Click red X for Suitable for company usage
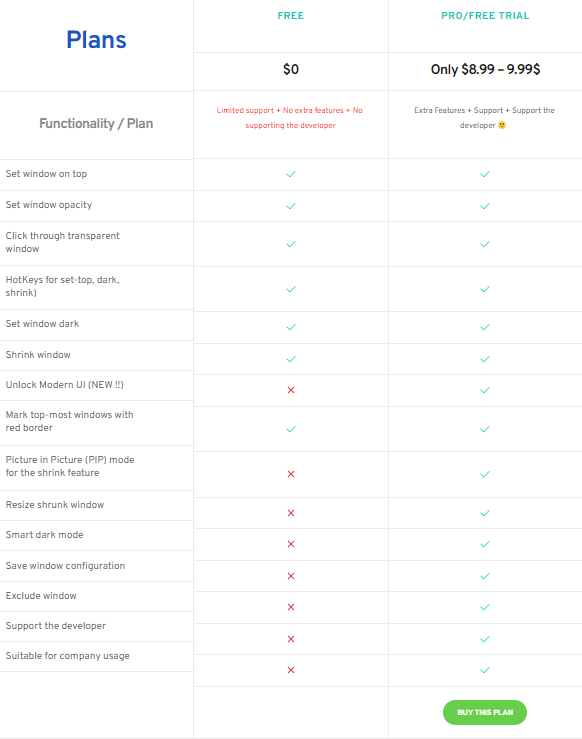The image size is (582, 739). coord(291,670)
